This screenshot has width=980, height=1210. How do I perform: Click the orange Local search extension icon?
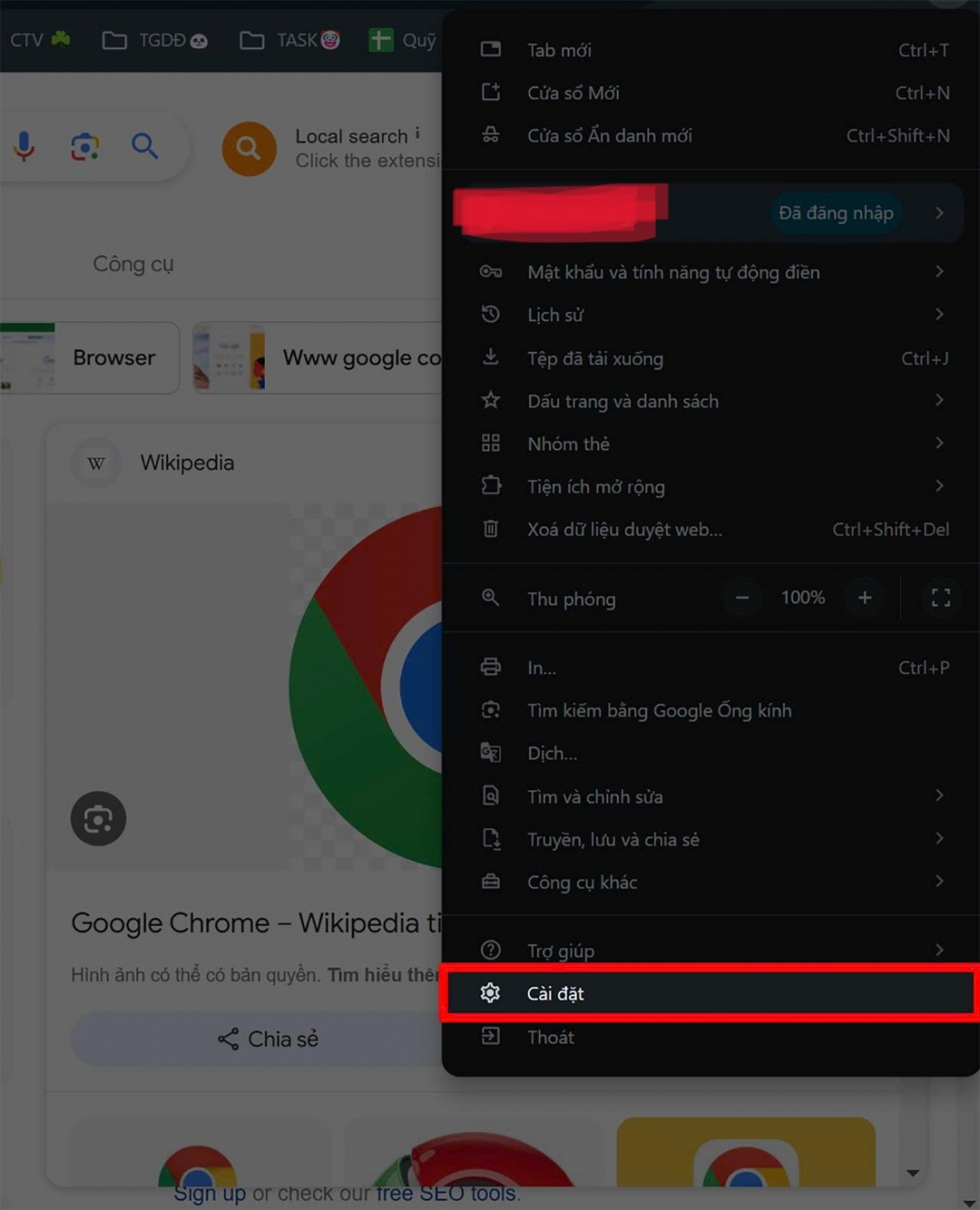pyautogui.click(x=248, y=149)
